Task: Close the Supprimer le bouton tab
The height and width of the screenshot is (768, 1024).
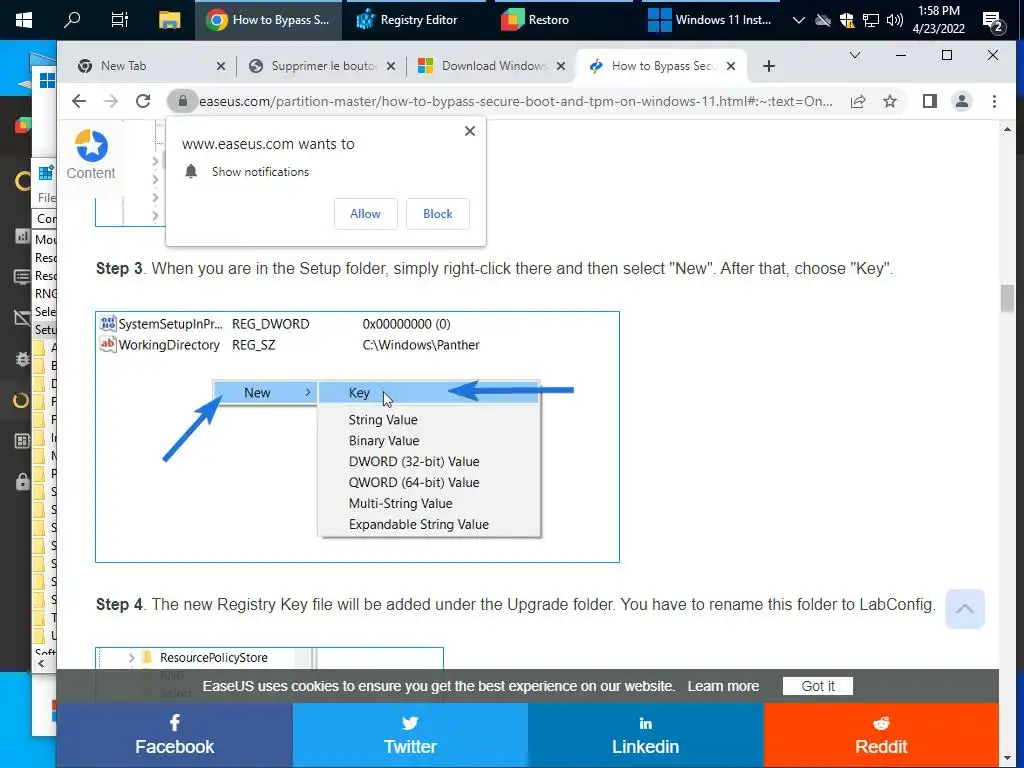Action: 391,66
